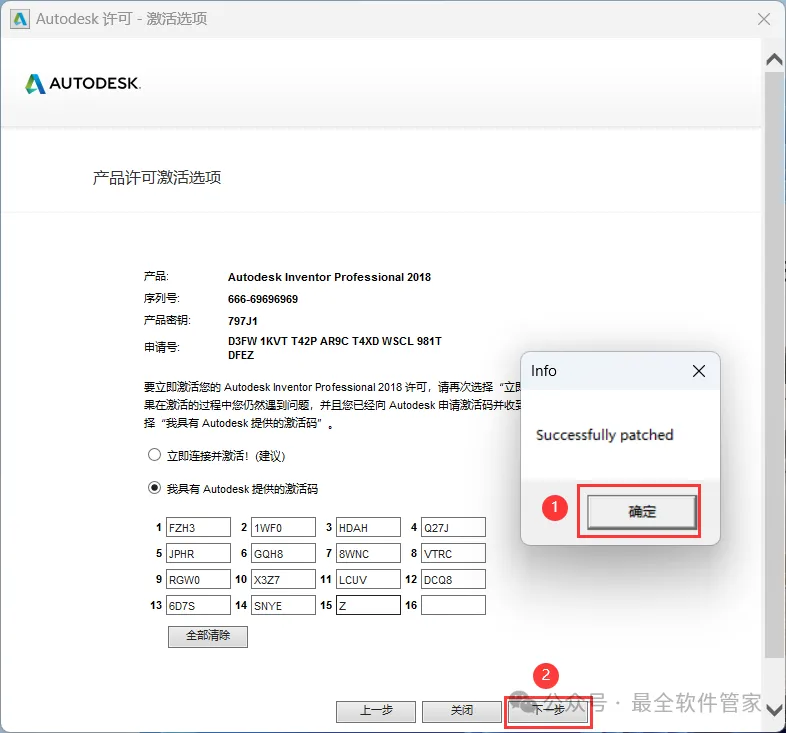
Task: Click the 确定 button in Info dialog
Action: (642, 512)
